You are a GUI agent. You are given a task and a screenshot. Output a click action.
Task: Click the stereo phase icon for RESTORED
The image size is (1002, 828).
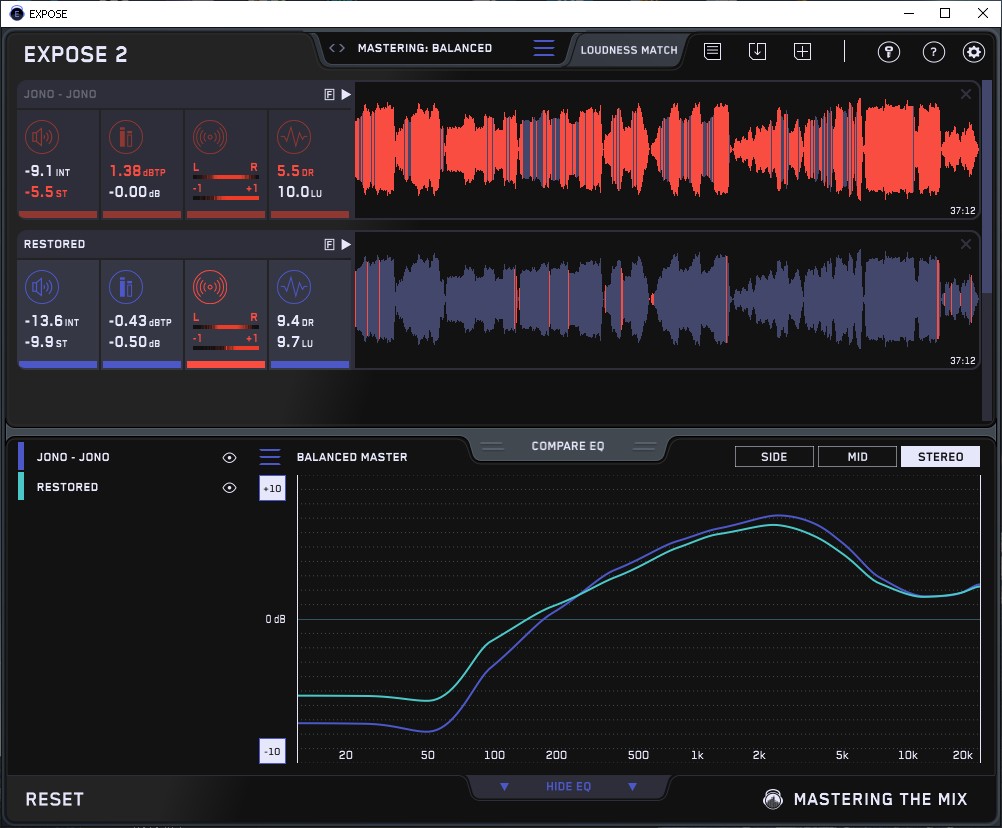click(x=209, y=288)
